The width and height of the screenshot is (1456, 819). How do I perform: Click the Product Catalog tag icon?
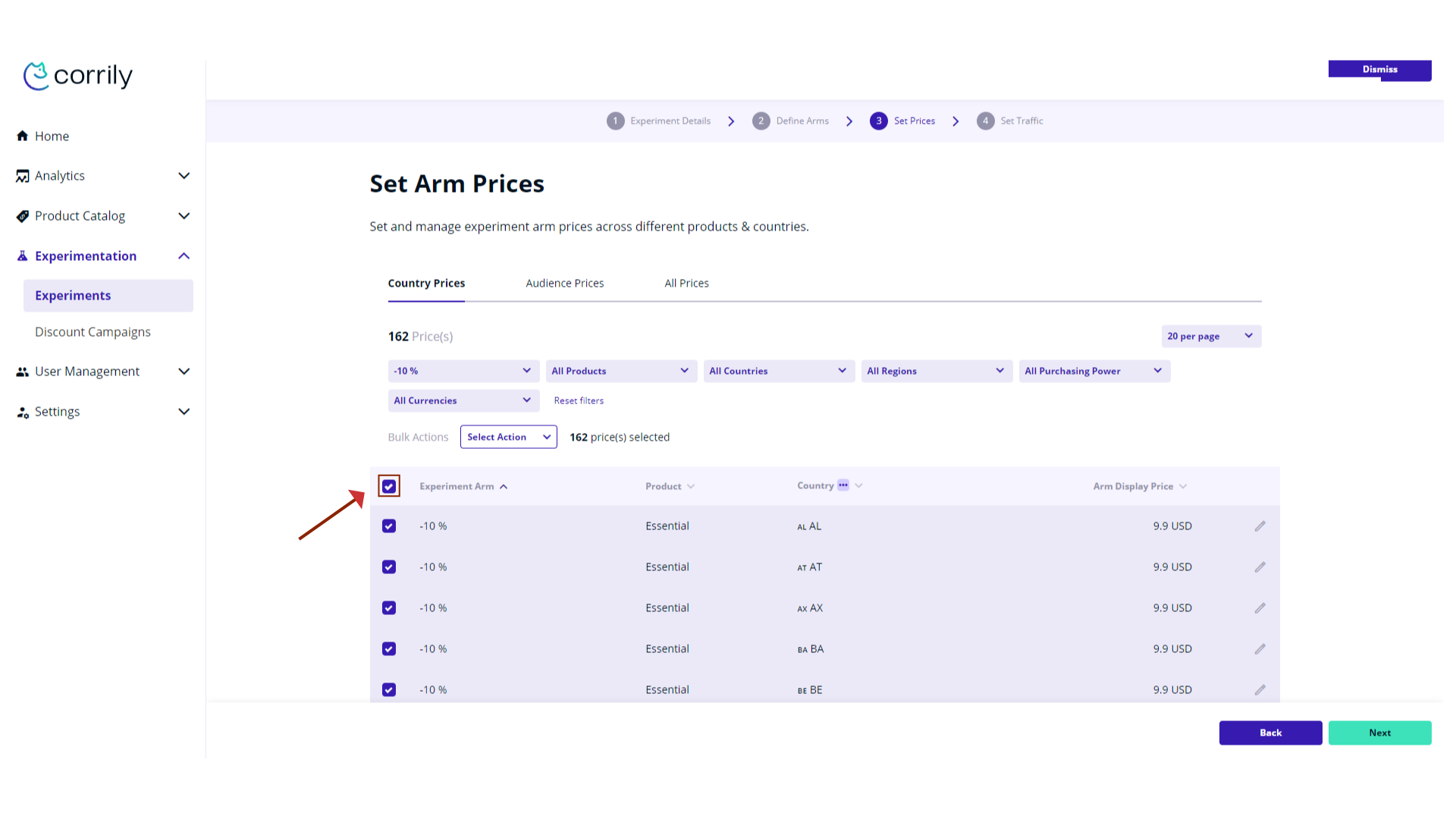point(23,216)
